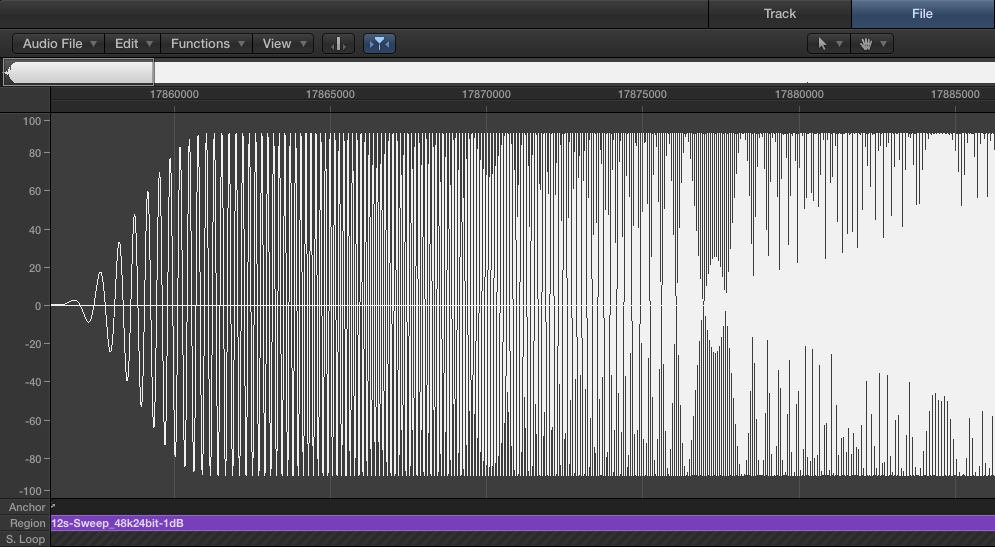
Task: Toggle the transient editing mode button
Action: (x=338, y=44)
